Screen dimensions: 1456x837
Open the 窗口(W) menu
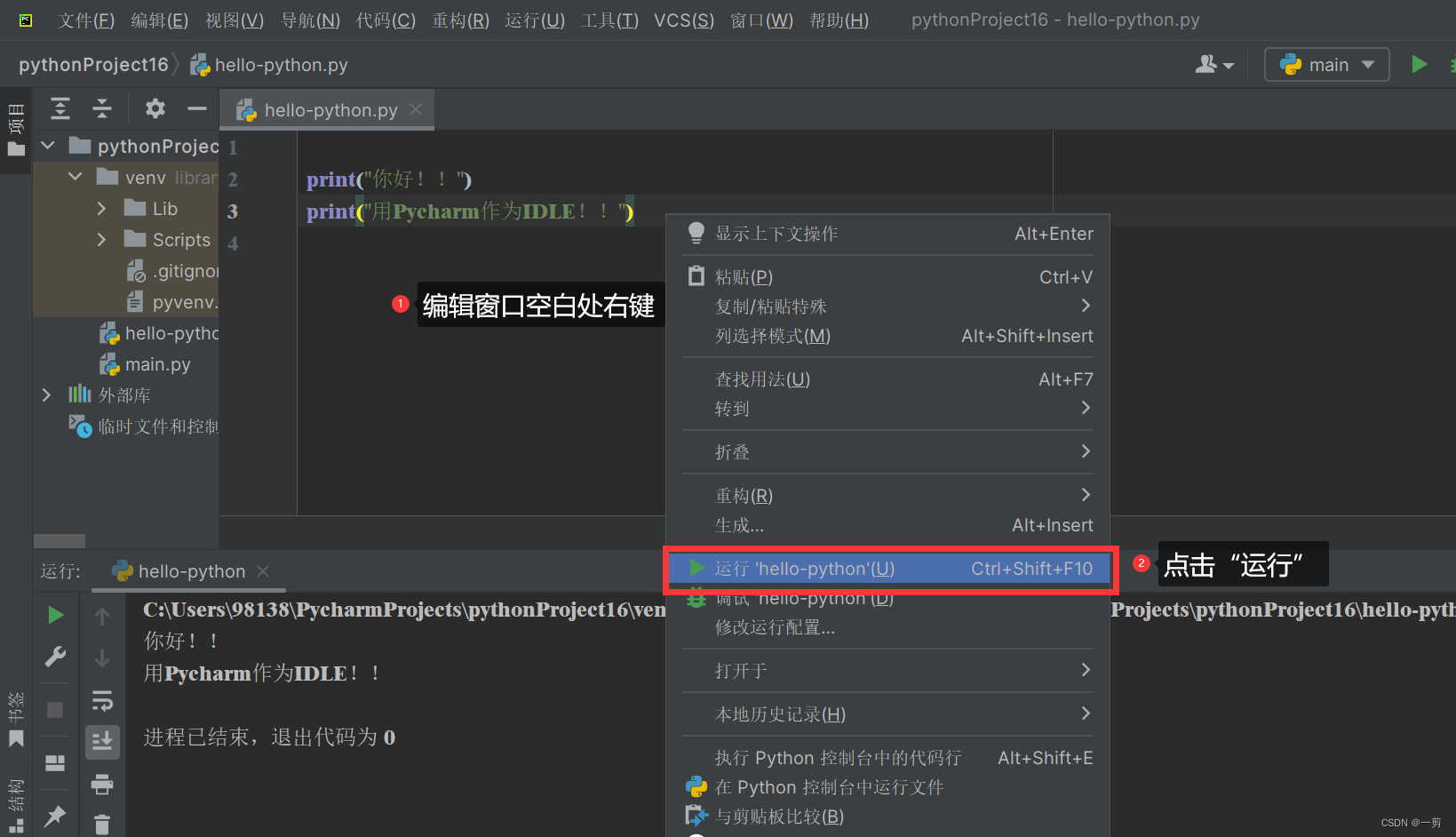pyautogui.click(x=761, y=20)
